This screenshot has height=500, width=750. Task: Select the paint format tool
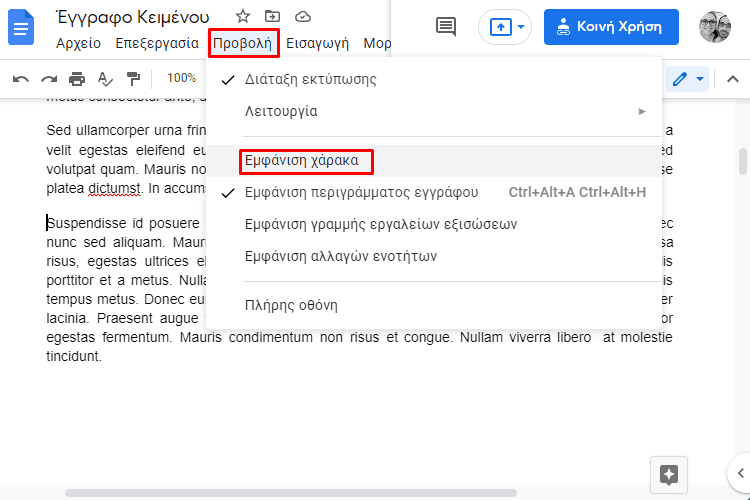(x=133, y=79)
